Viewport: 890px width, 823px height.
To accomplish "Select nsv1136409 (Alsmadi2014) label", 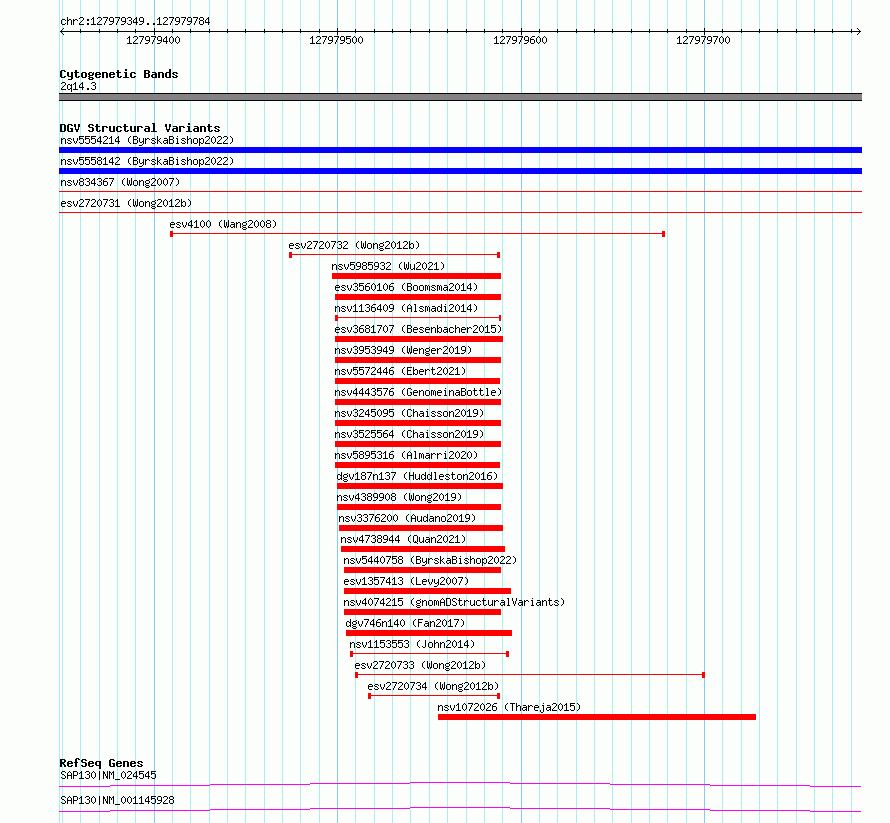I will click(406, 308).
